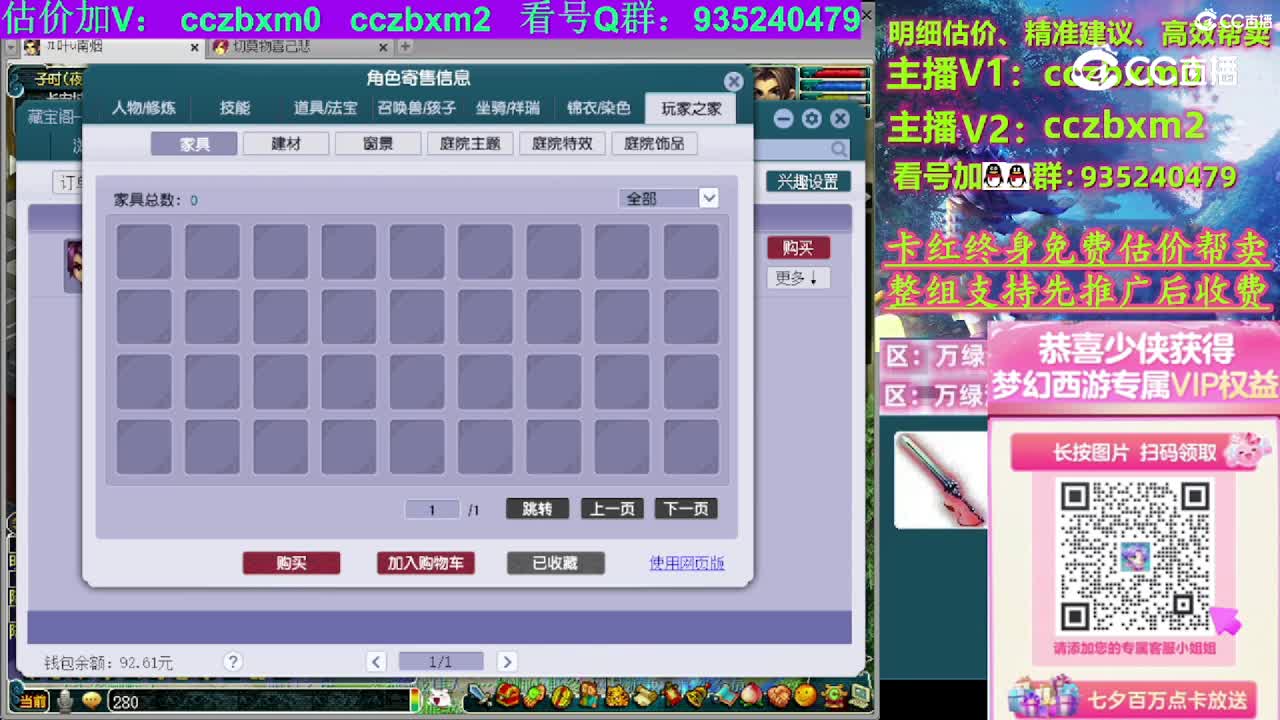
Task: Select the 庭院特效 sub-category
Action: [x=562, y=144]
